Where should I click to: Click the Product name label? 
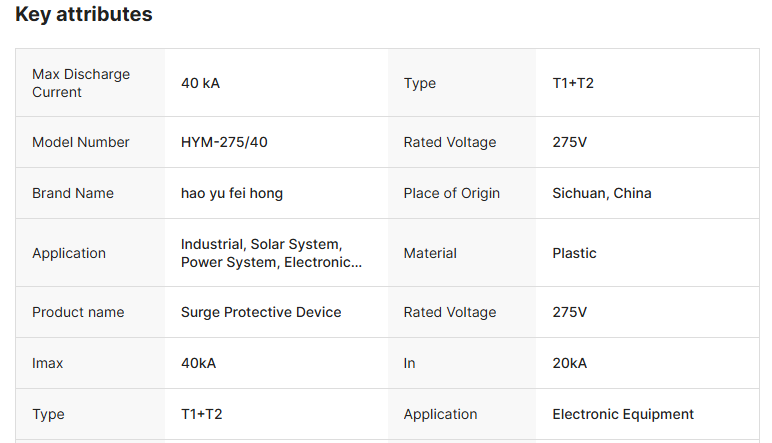click(x=78, y=312)
